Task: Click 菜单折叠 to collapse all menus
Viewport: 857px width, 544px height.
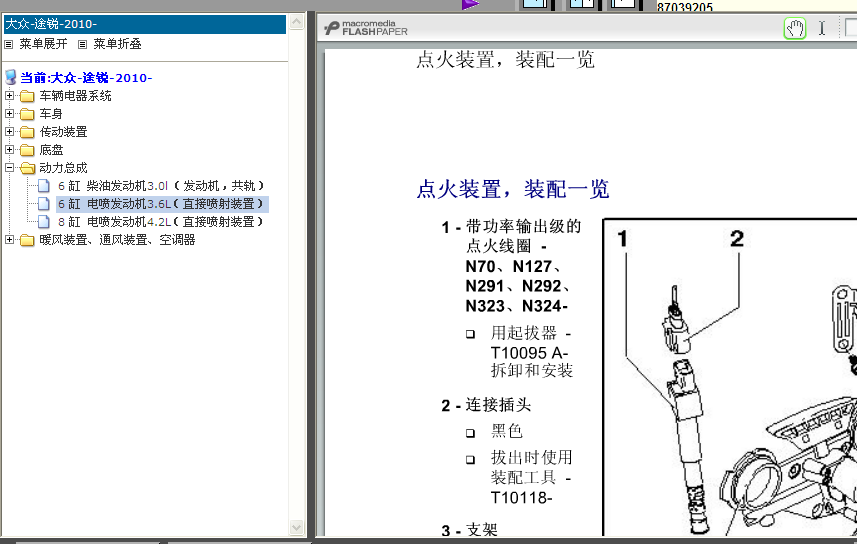Action: 117,44
